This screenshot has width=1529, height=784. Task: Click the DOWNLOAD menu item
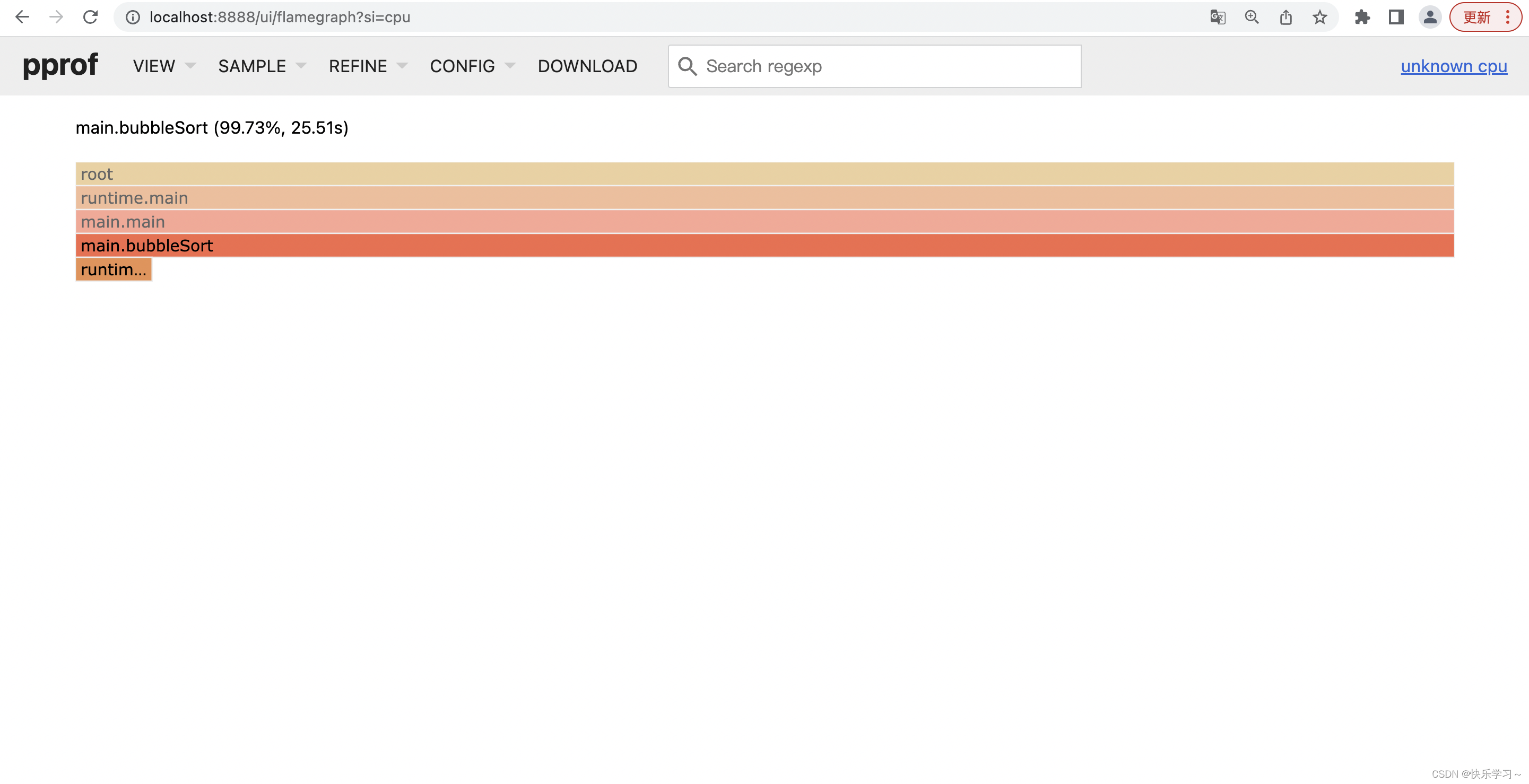pos(587,66)
